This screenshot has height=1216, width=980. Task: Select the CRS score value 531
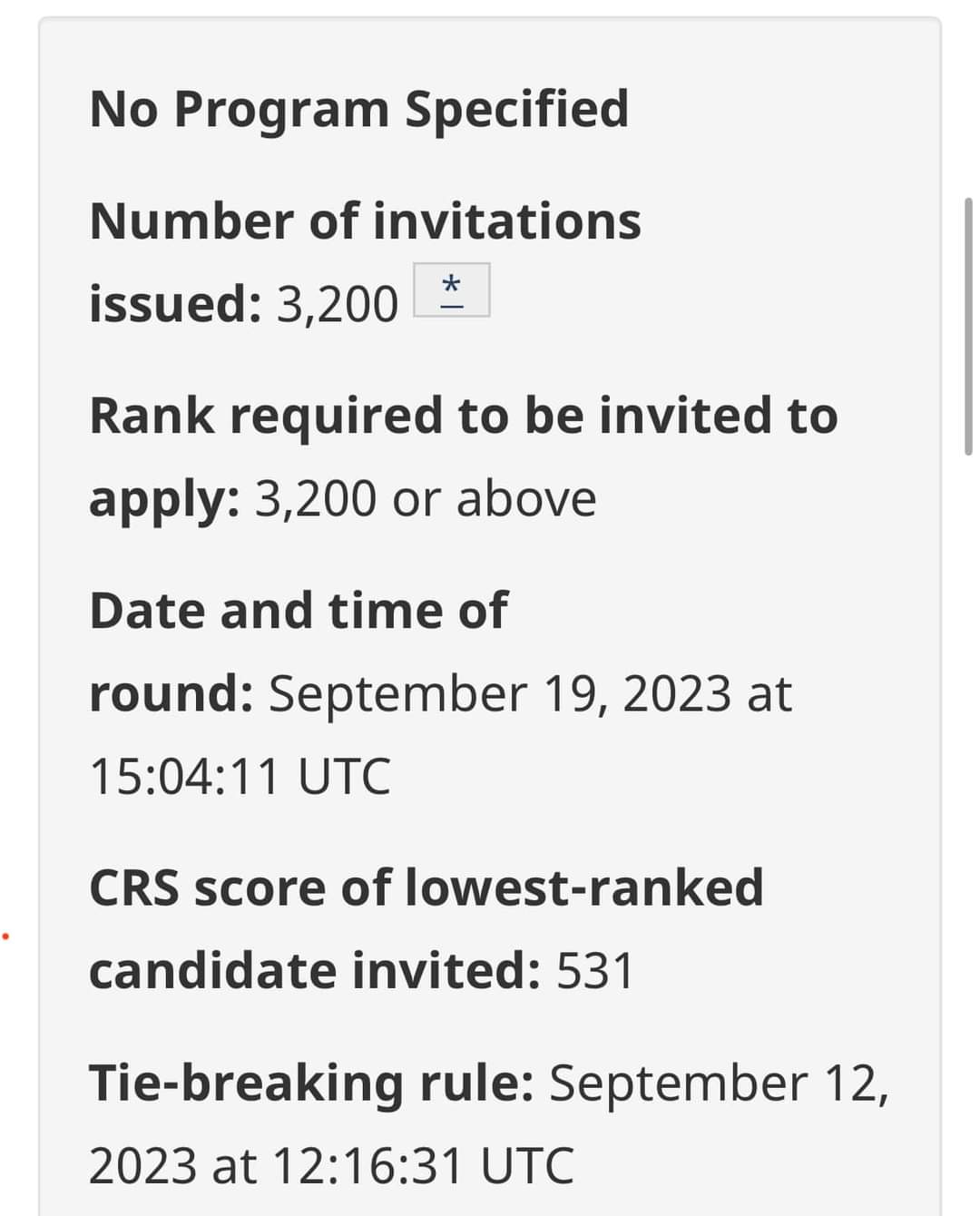[x=595, y=972]
